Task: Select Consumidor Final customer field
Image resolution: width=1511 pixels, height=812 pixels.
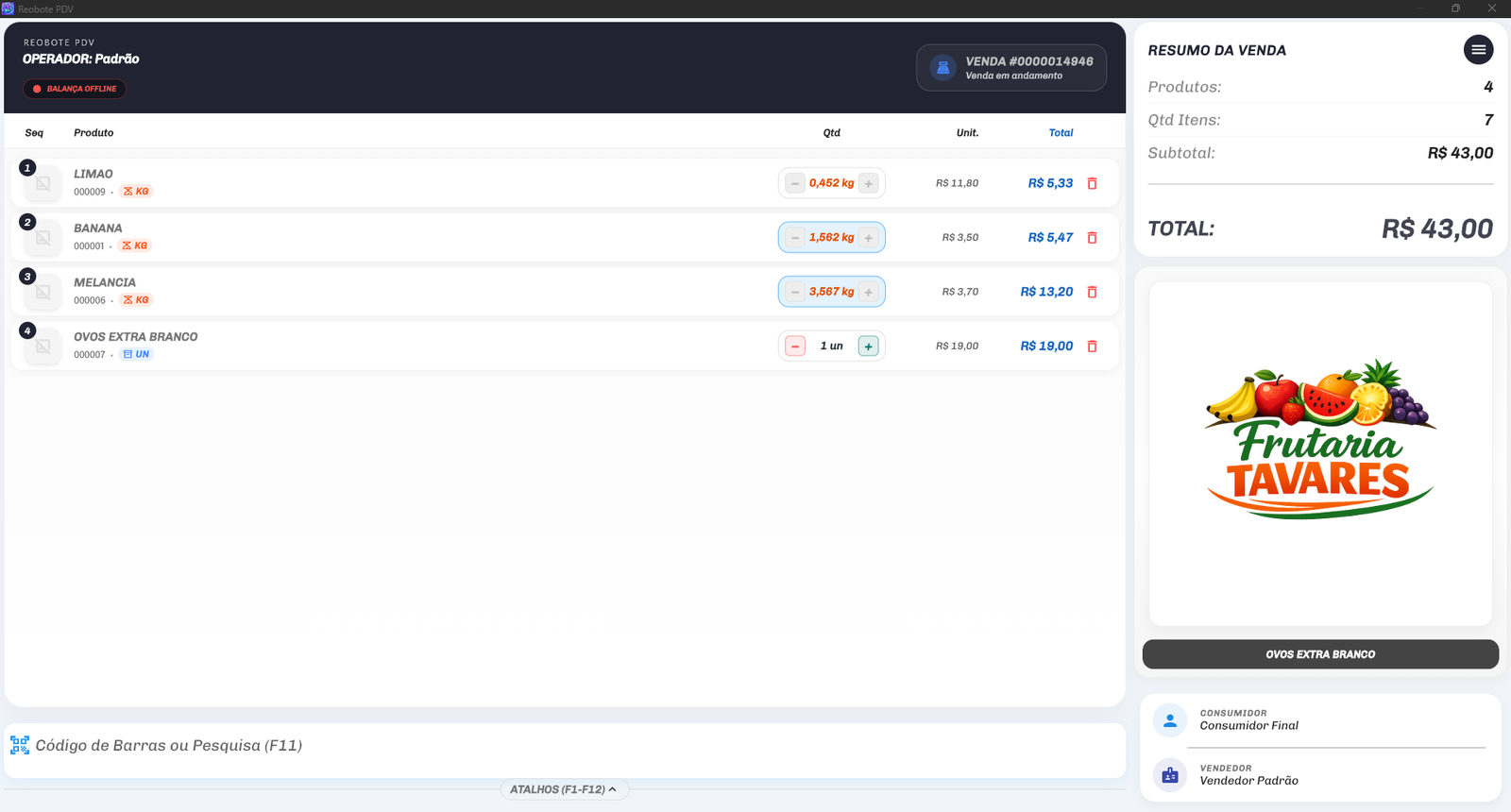Action: [x=1320, y=720]
